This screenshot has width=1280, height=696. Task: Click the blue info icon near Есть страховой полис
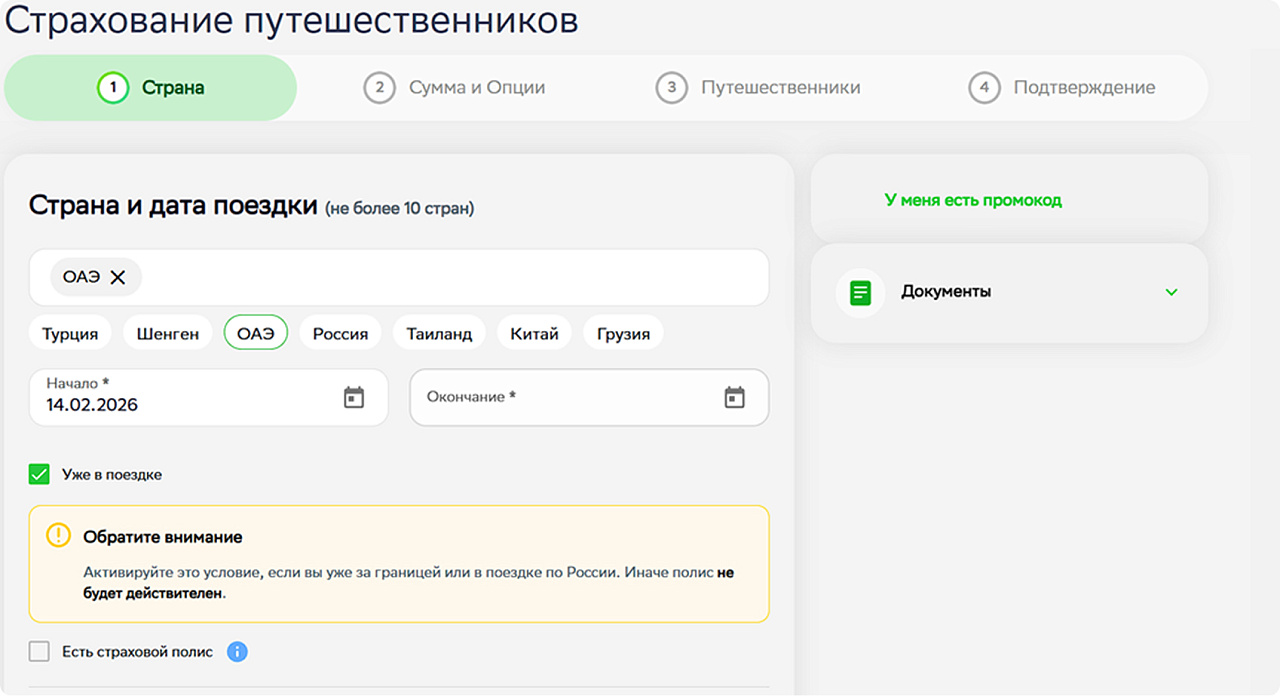click(237, 652)
